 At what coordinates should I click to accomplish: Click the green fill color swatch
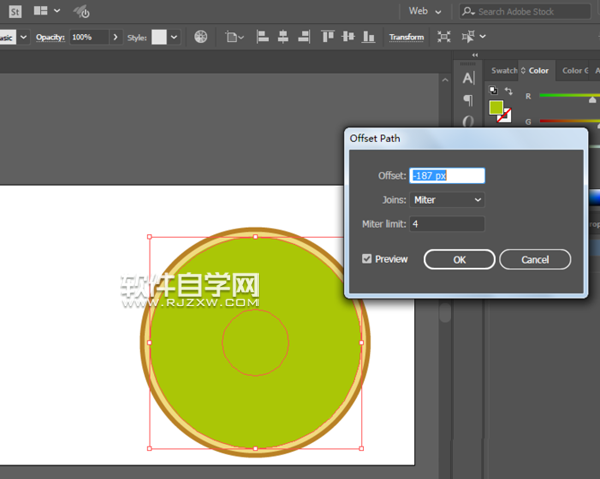point(496,107)
